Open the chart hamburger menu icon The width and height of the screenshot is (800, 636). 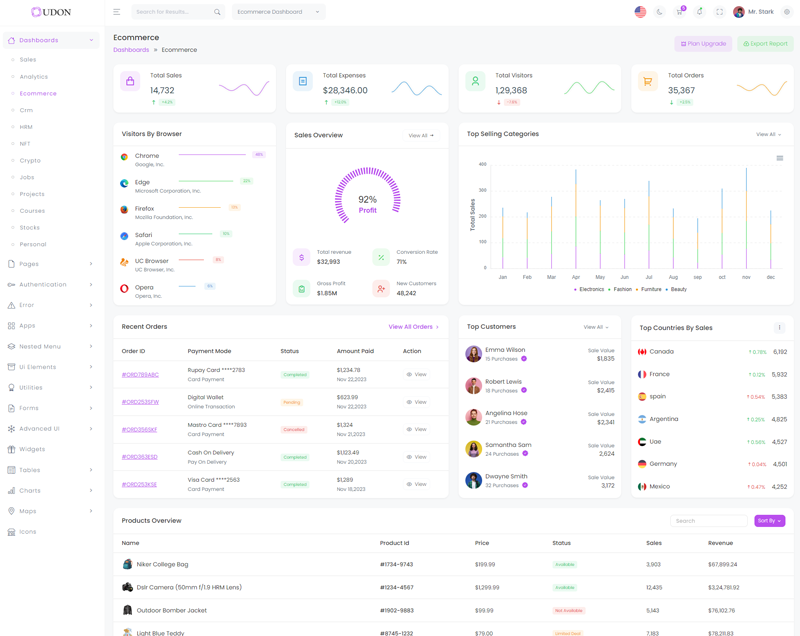(780, 158)
